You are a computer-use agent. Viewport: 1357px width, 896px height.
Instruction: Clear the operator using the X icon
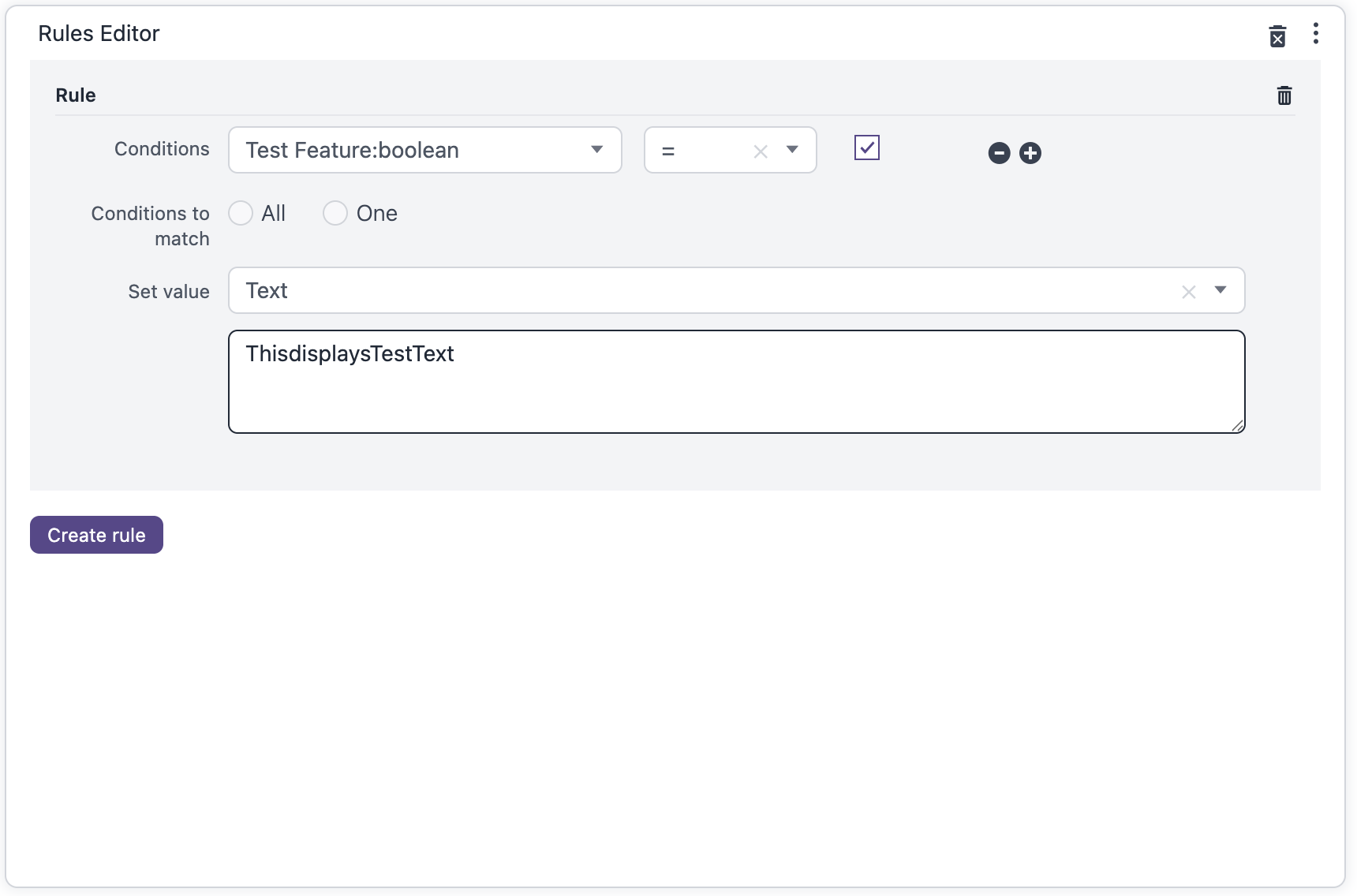(x=760, y=150)
